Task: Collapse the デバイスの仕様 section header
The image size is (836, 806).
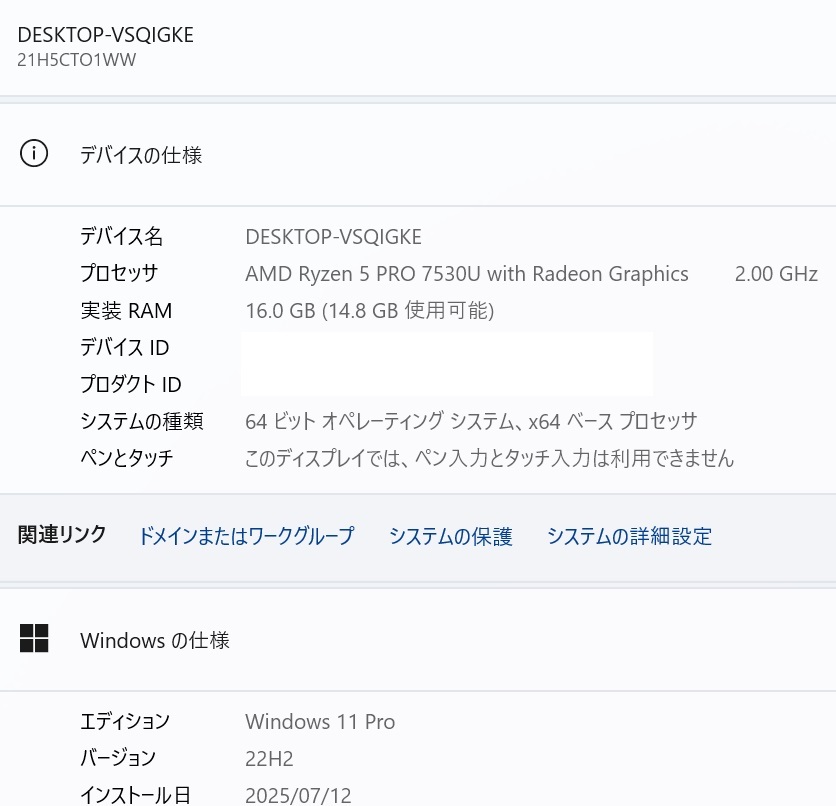Action: (x=418, y=154)
